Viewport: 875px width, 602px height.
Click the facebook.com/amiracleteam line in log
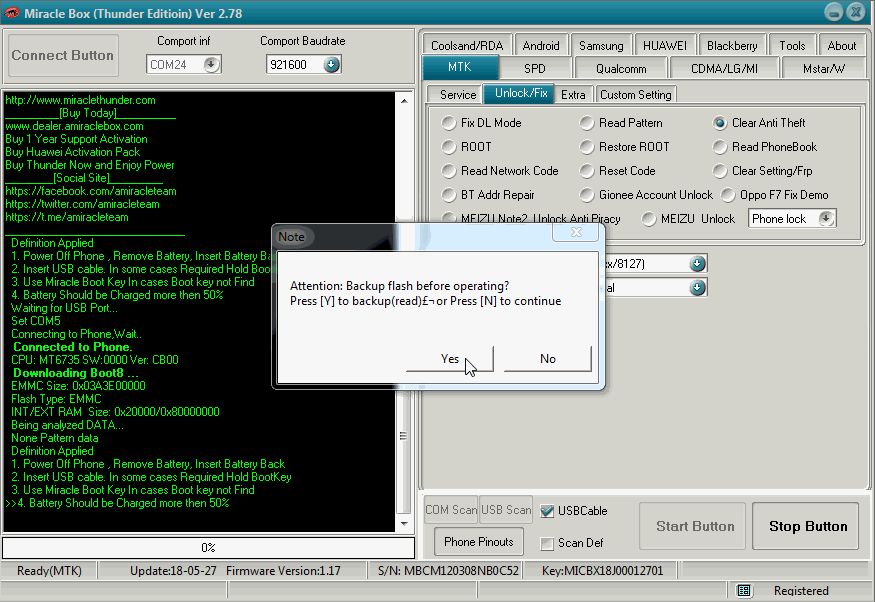click(91, 191)
